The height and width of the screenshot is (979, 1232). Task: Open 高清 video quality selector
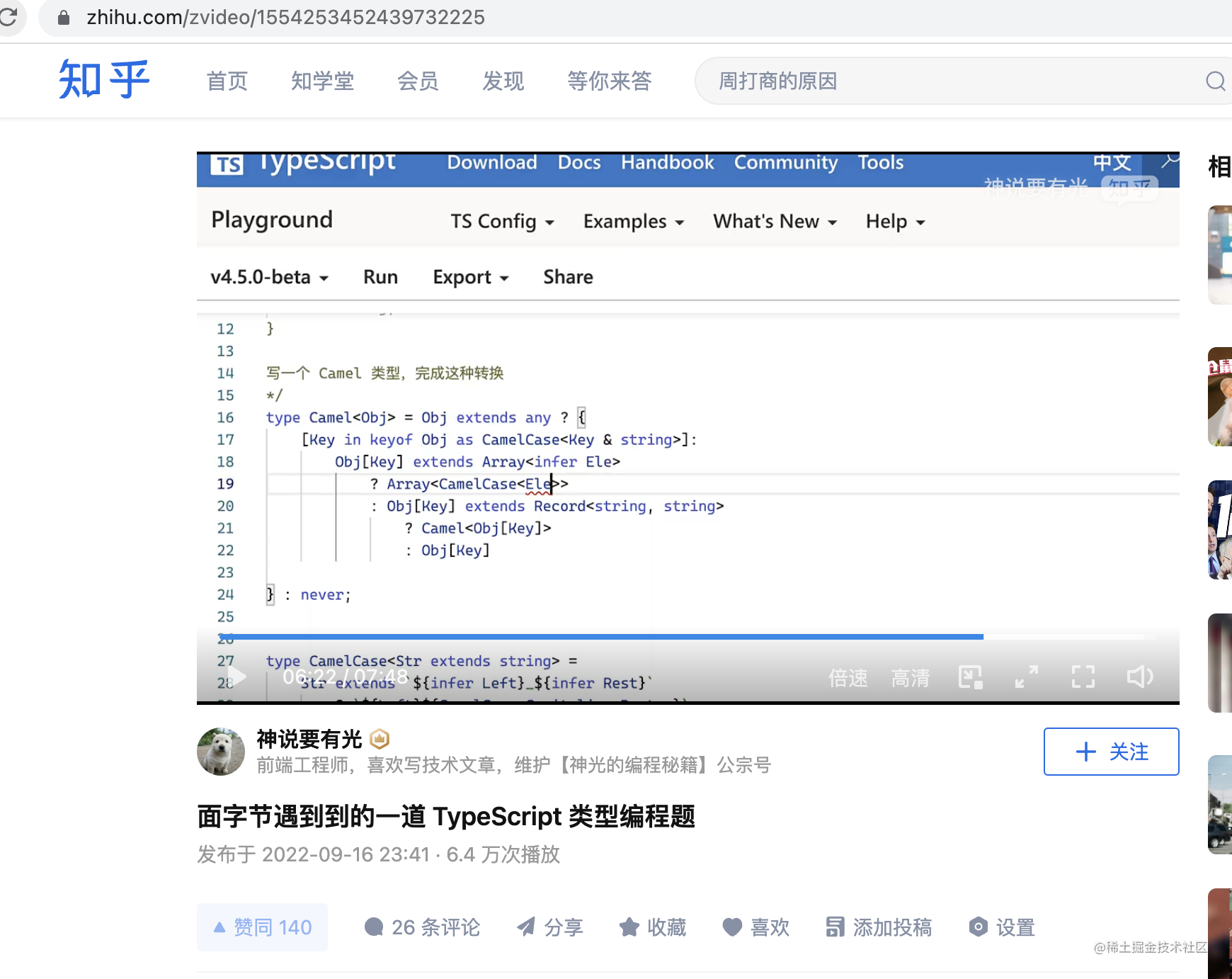911,678
